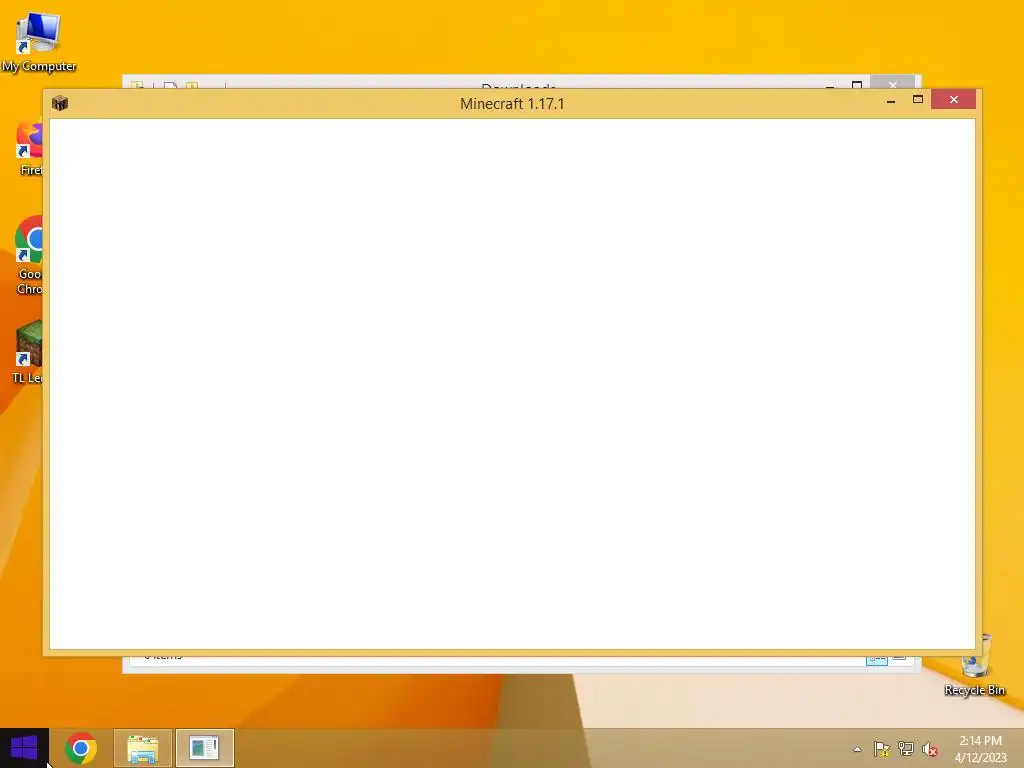Maximize the Minecraft 1.17.1 window
This screenshot has height=768, width=1024.
coord(918,99)
